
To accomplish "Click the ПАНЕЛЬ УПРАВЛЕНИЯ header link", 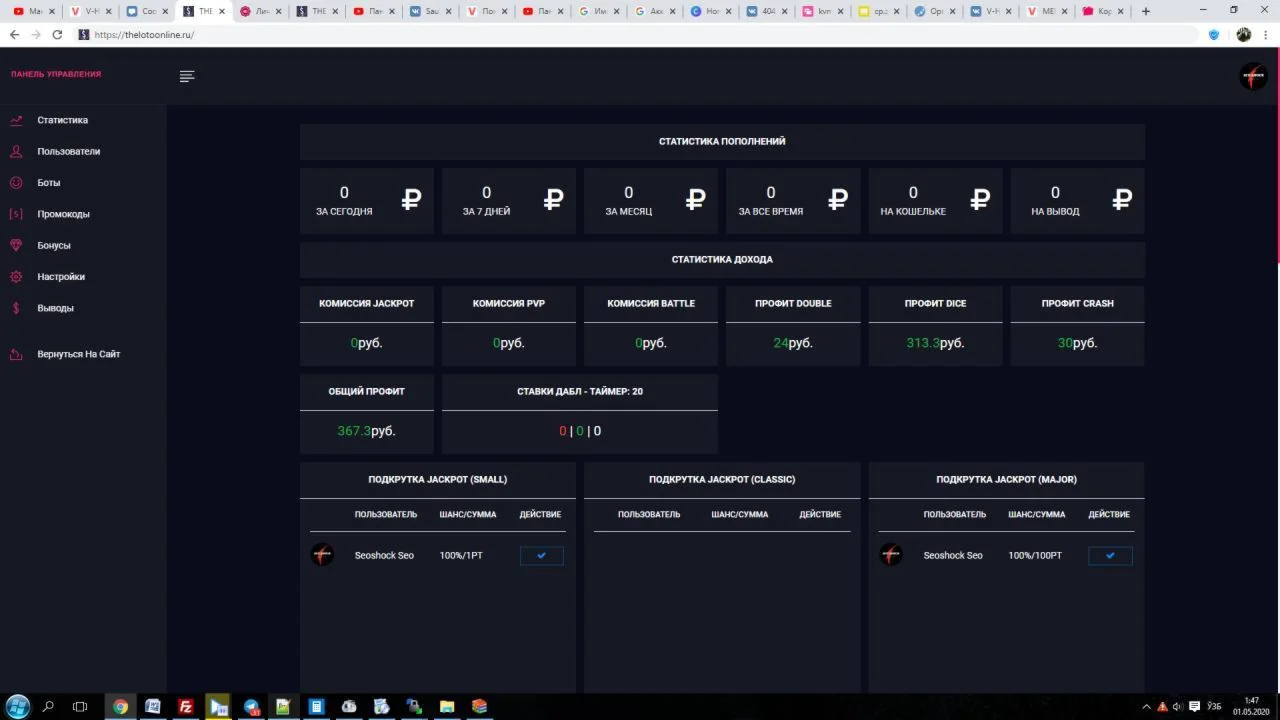I will click(x=56, y=74).
